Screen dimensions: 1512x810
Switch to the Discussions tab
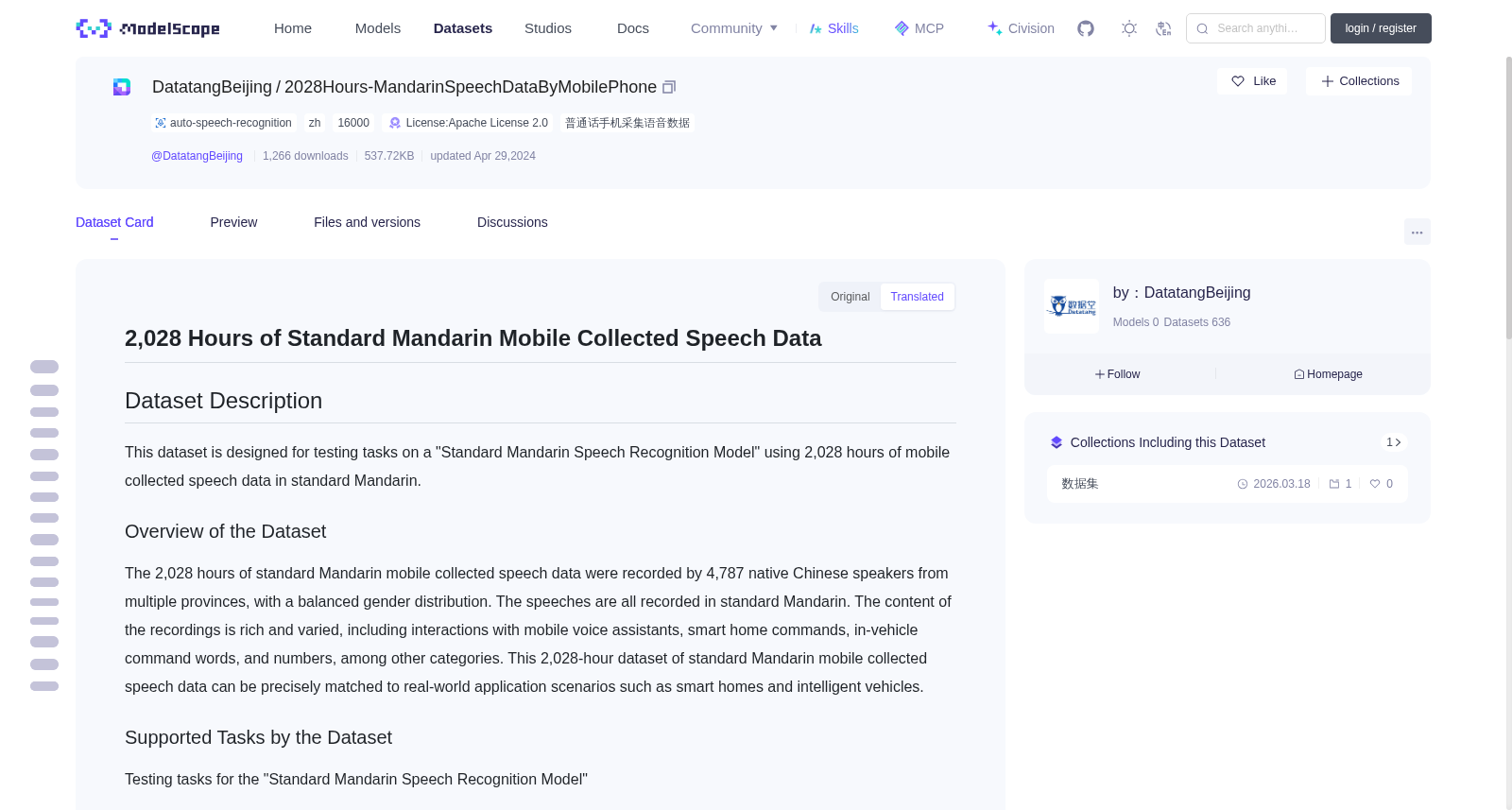tap(512, 222)
